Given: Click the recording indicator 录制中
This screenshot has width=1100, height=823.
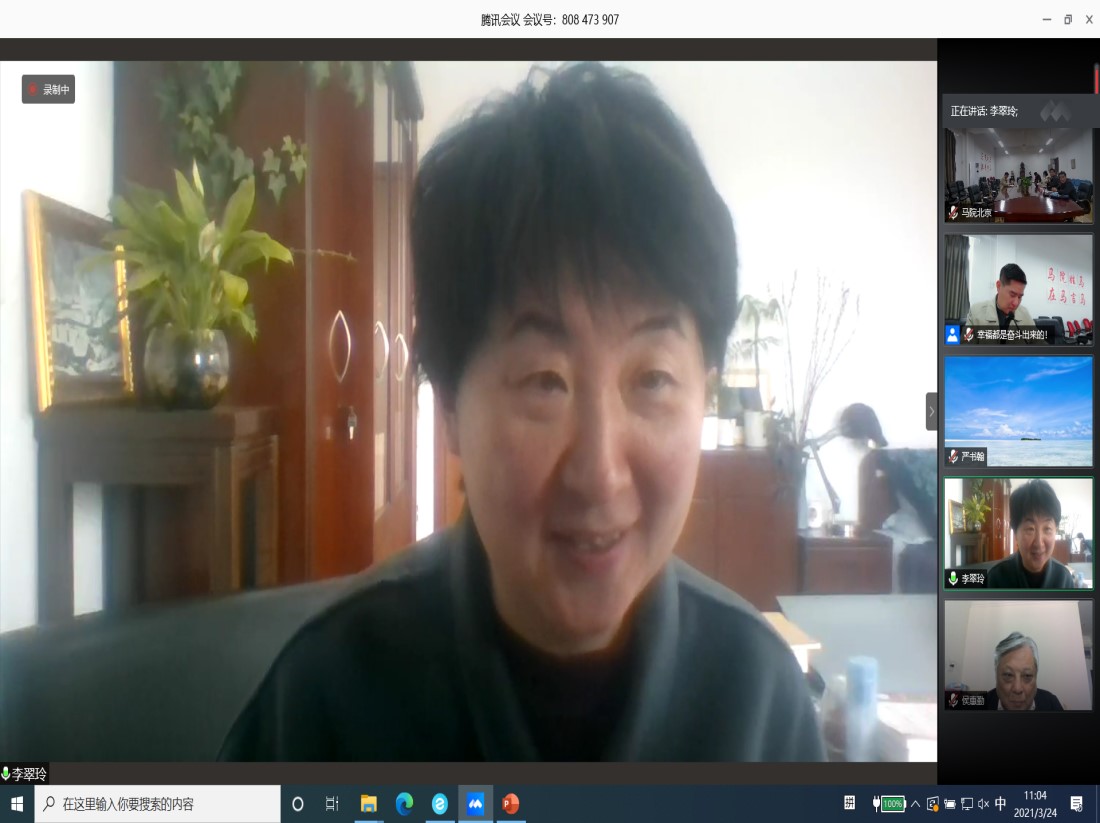Looking at the screenshot, I should pyautogui.click(x=48, y=89).
